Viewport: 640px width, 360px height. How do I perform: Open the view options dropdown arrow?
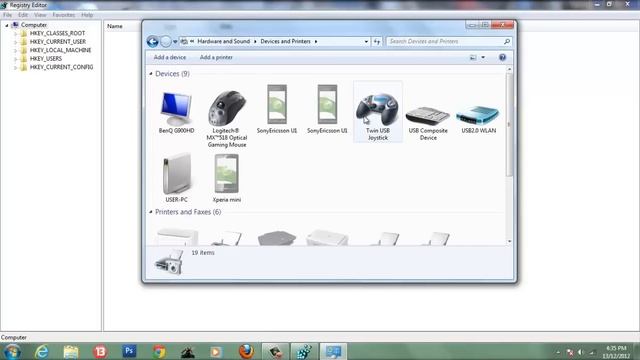point(483,58)
